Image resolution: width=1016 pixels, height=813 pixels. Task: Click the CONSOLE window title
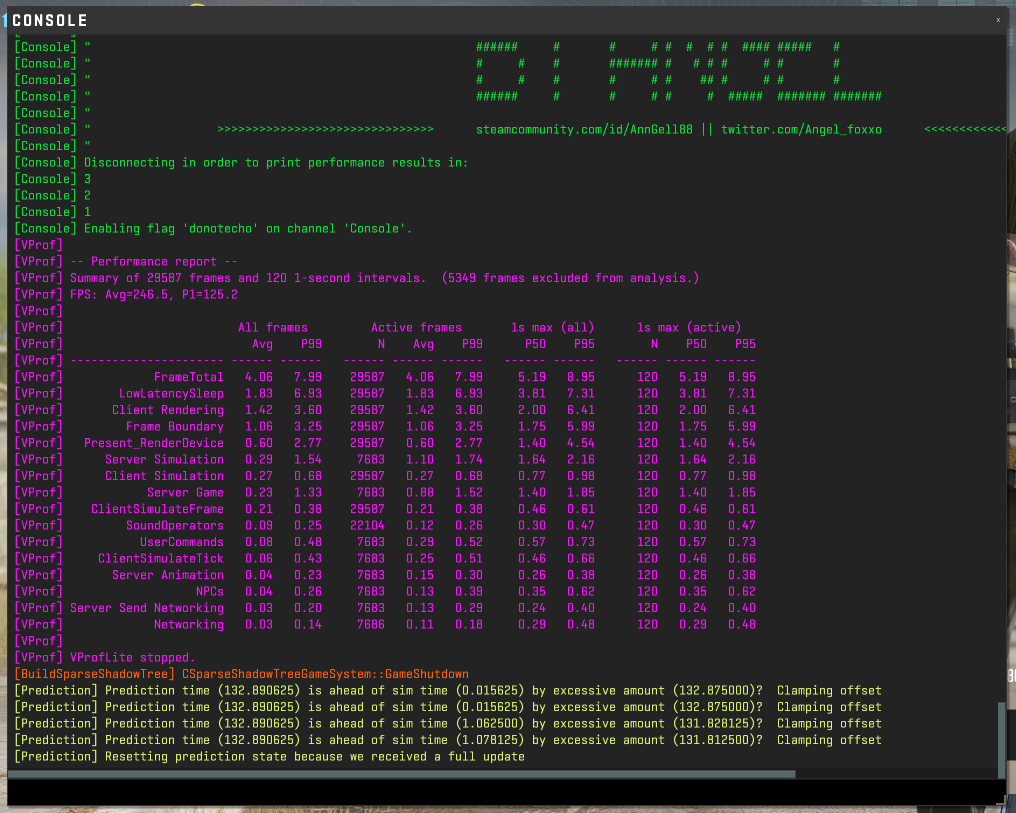pyautogui.click(x=50, y=21)
